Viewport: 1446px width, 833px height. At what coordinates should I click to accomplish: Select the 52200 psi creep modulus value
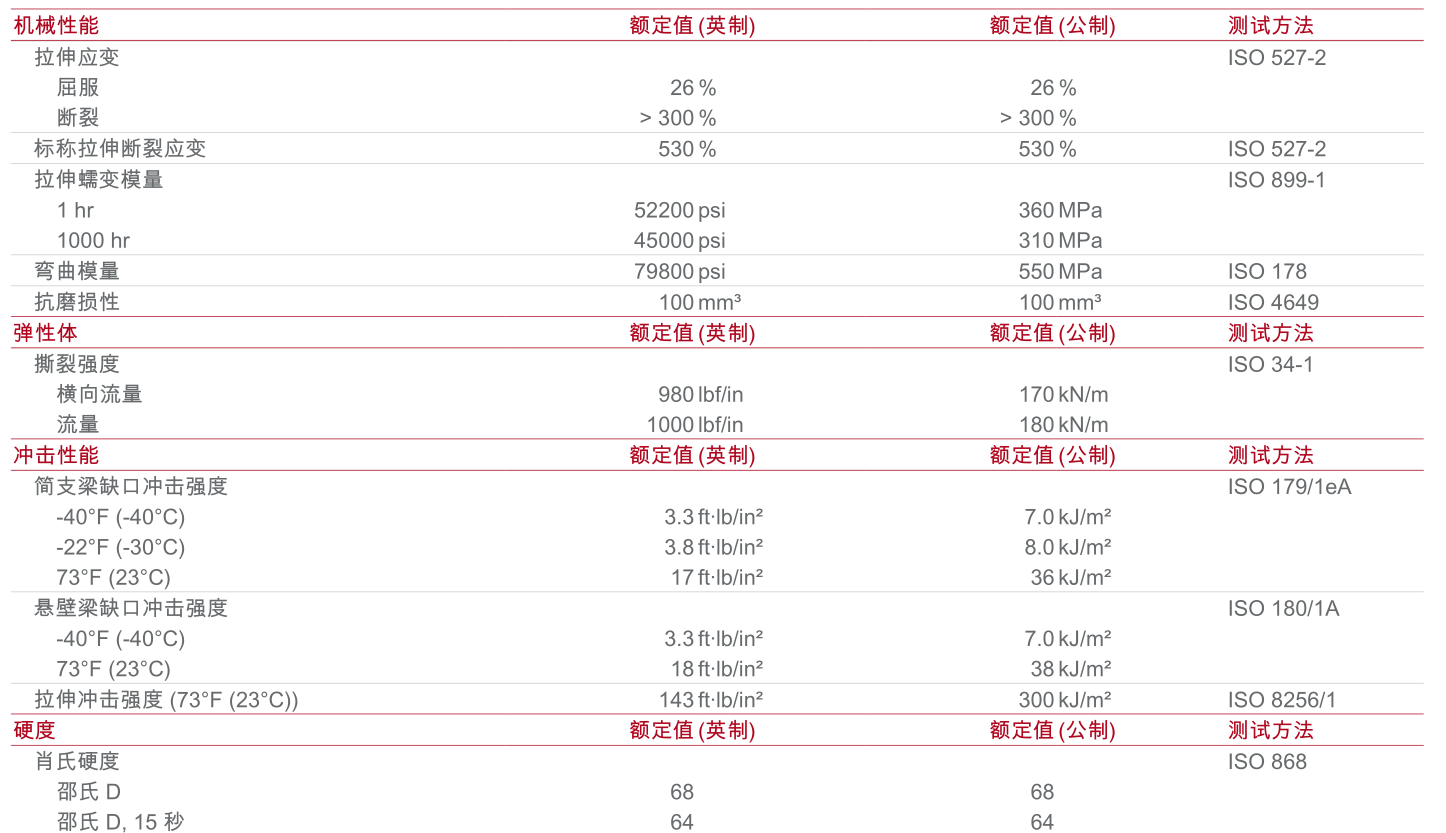(x=679, y=210)
